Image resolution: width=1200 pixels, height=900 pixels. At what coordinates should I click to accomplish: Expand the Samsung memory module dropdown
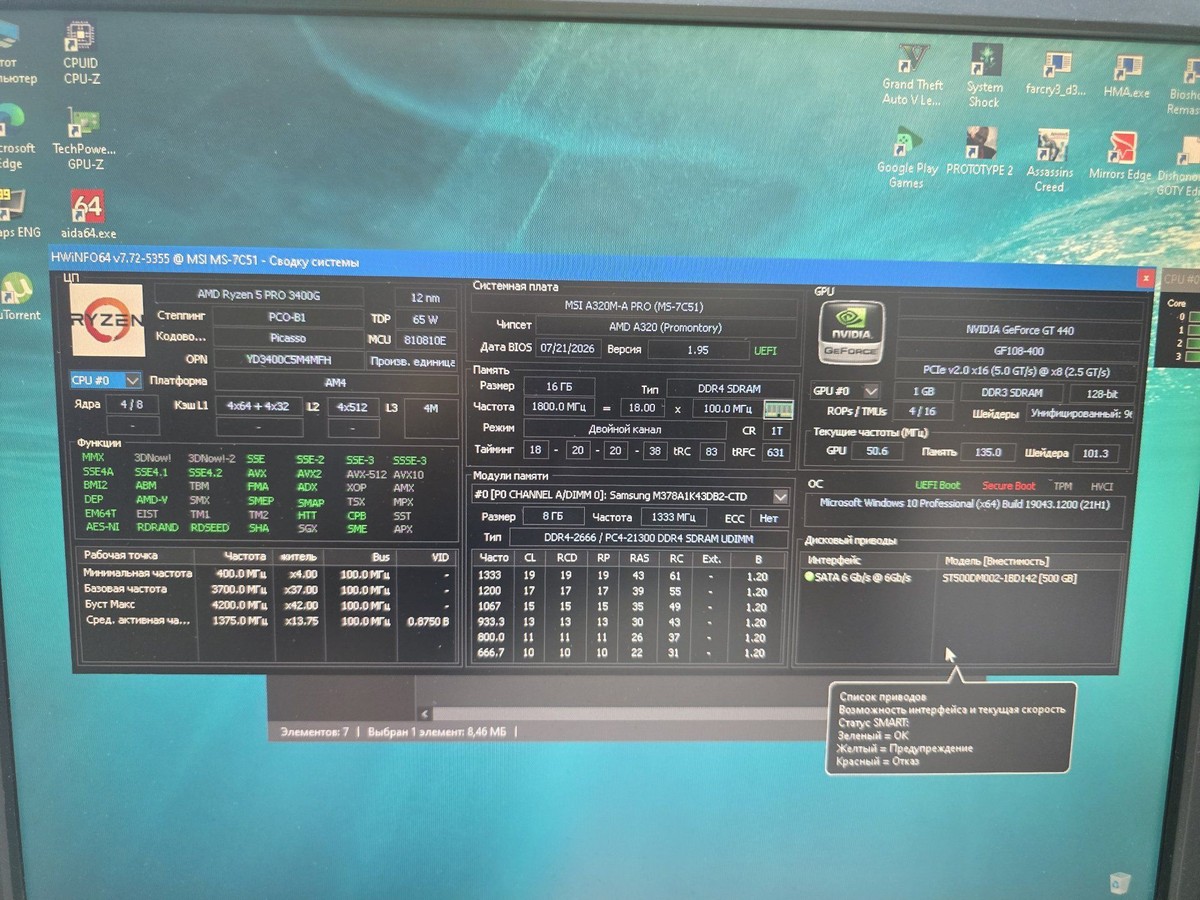coord(781,496)
